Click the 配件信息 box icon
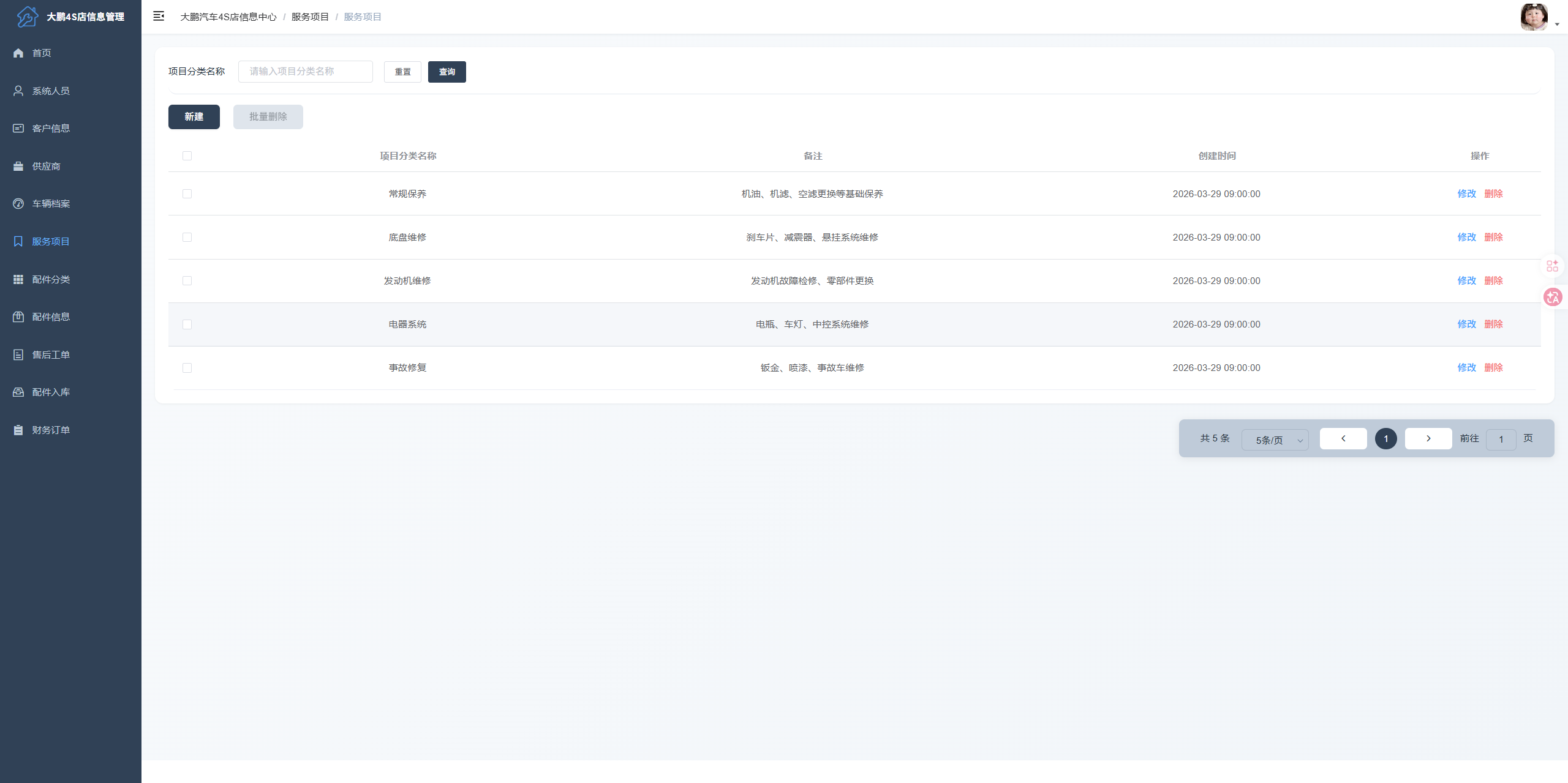The image size is (1568, 783). coord(18,317)
